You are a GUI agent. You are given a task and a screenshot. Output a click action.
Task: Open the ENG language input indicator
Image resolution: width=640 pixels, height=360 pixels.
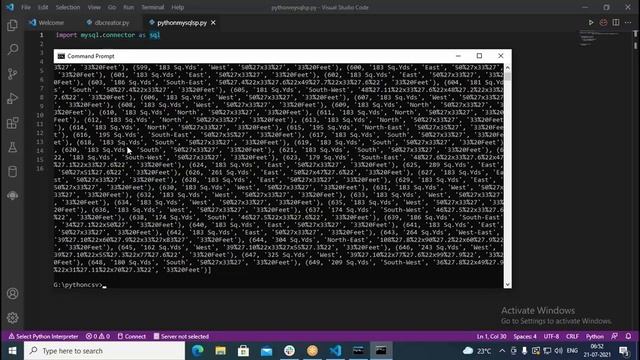pos(572,351)
